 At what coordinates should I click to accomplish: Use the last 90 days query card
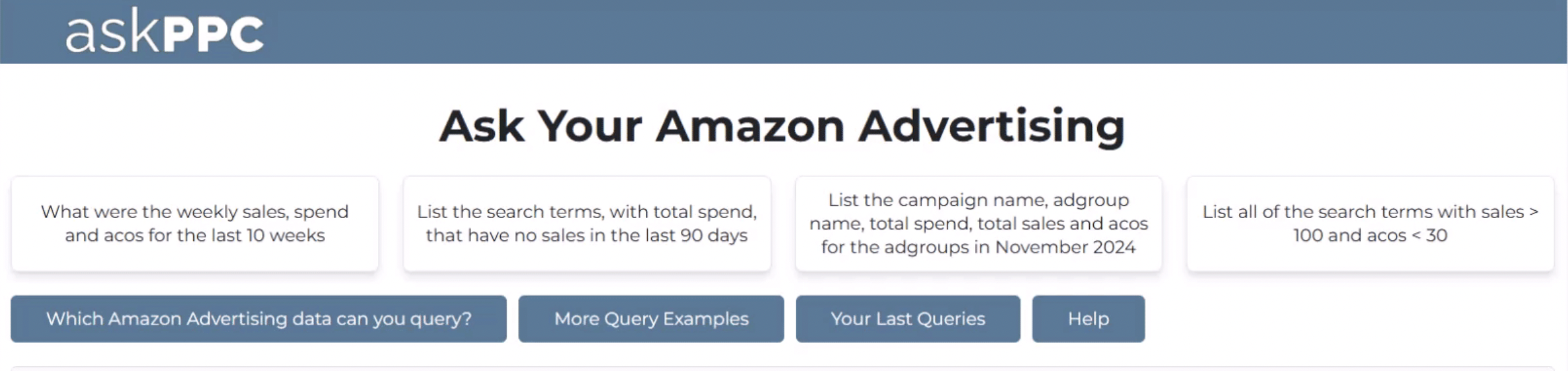(x=587, y=223)
